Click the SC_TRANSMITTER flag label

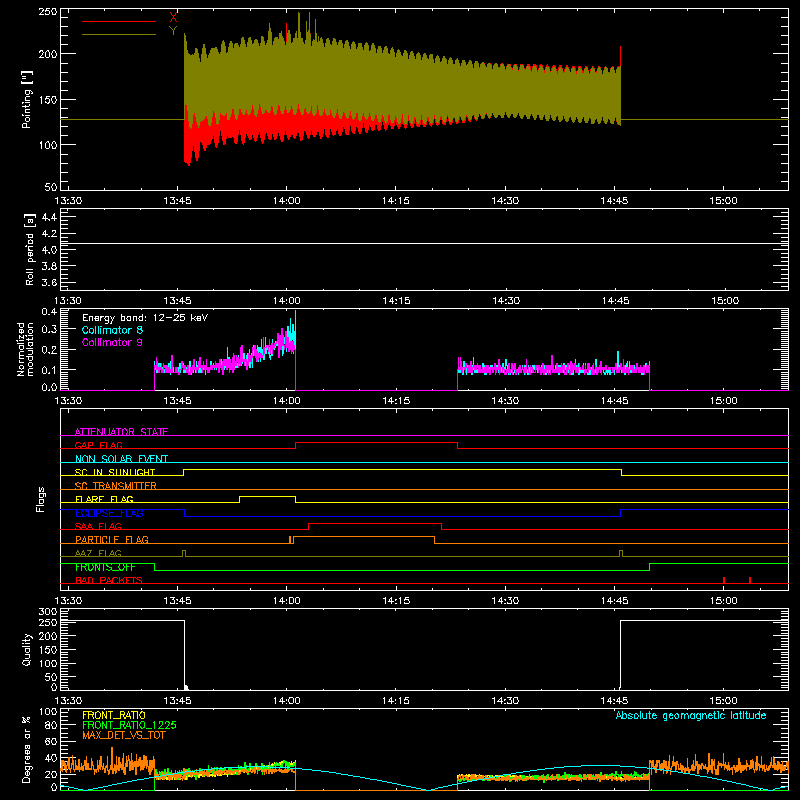point(116,486)
